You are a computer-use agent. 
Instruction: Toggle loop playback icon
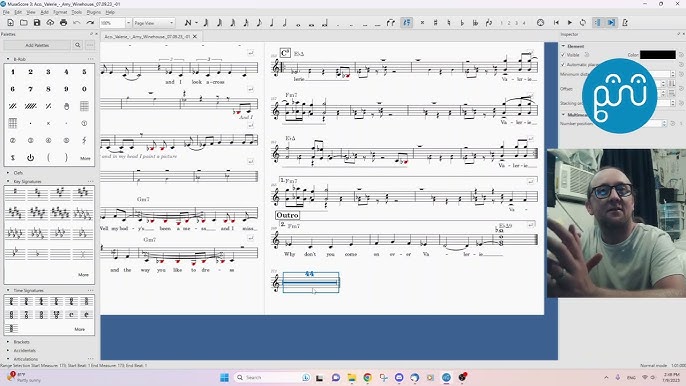pyautogui.click(x=583, y=23)
